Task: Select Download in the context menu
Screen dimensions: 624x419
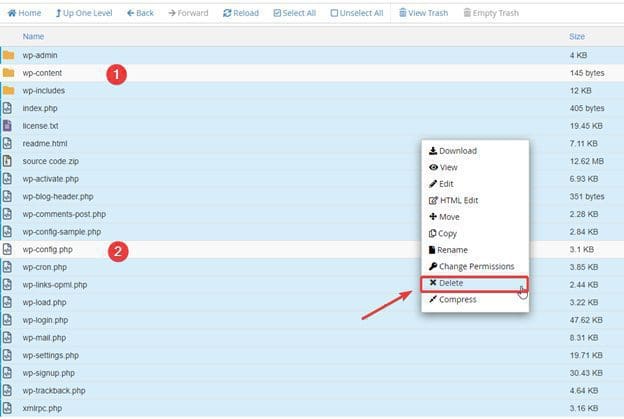Action: pyautogui.click(x=457, y=151)
